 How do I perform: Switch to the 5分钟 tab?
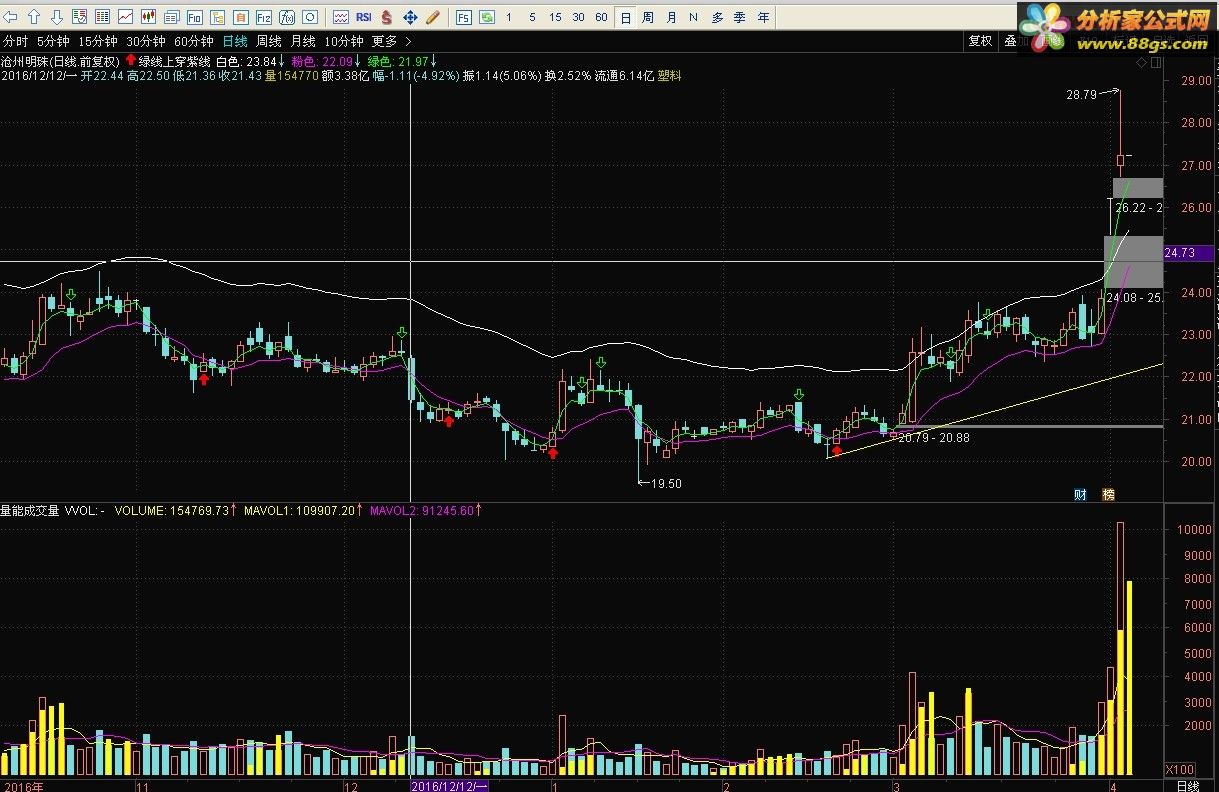[x=53, y=41]
